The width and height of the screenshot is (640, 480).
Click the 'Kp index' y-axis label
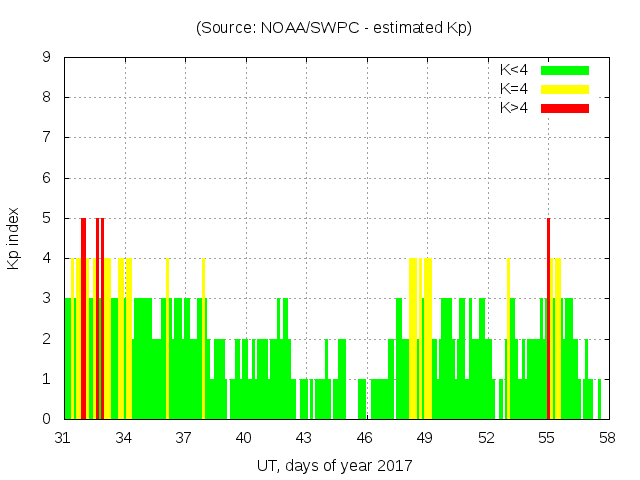[x=14, y=238]
